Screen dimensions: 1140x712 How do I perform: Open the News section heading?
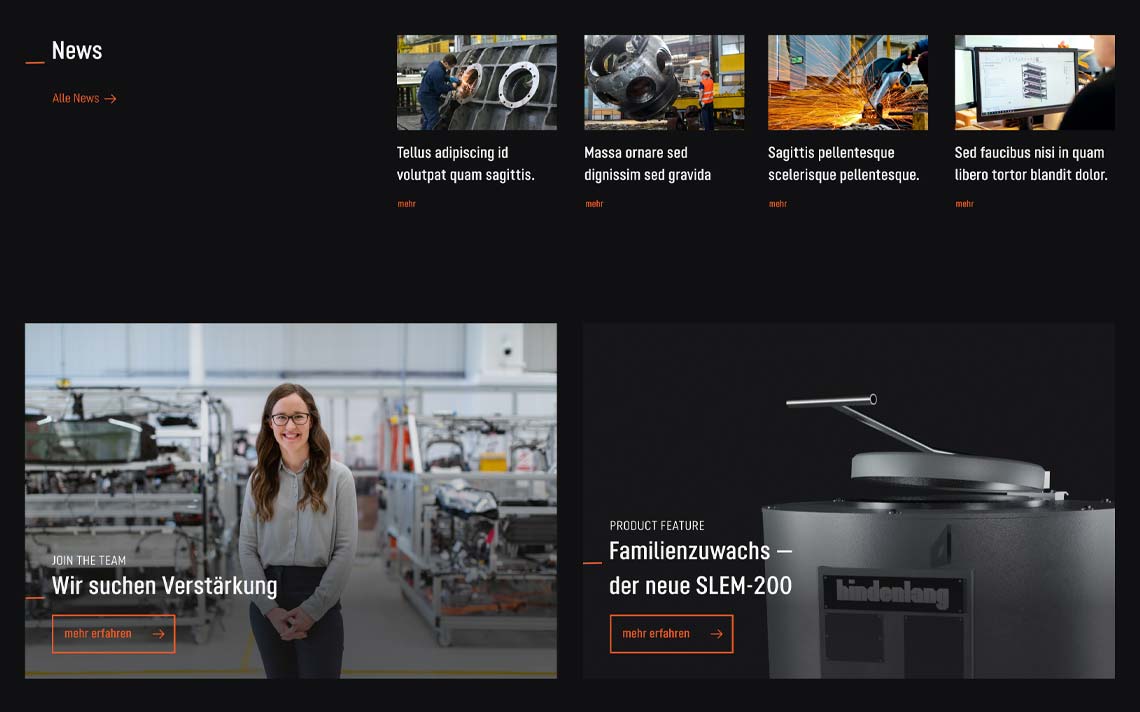[x=76, y=50]
